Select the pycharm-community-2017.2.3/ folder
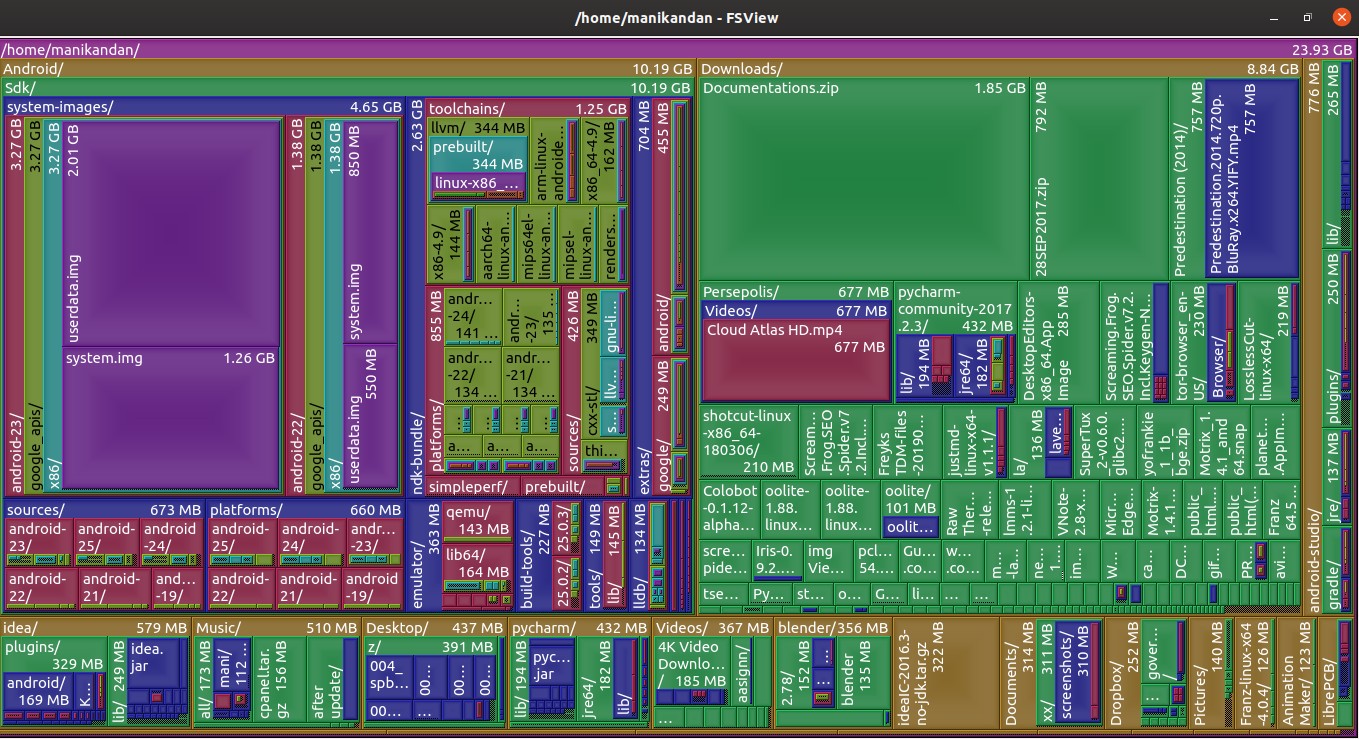The image size is (1359, 739). pos(954,309)
